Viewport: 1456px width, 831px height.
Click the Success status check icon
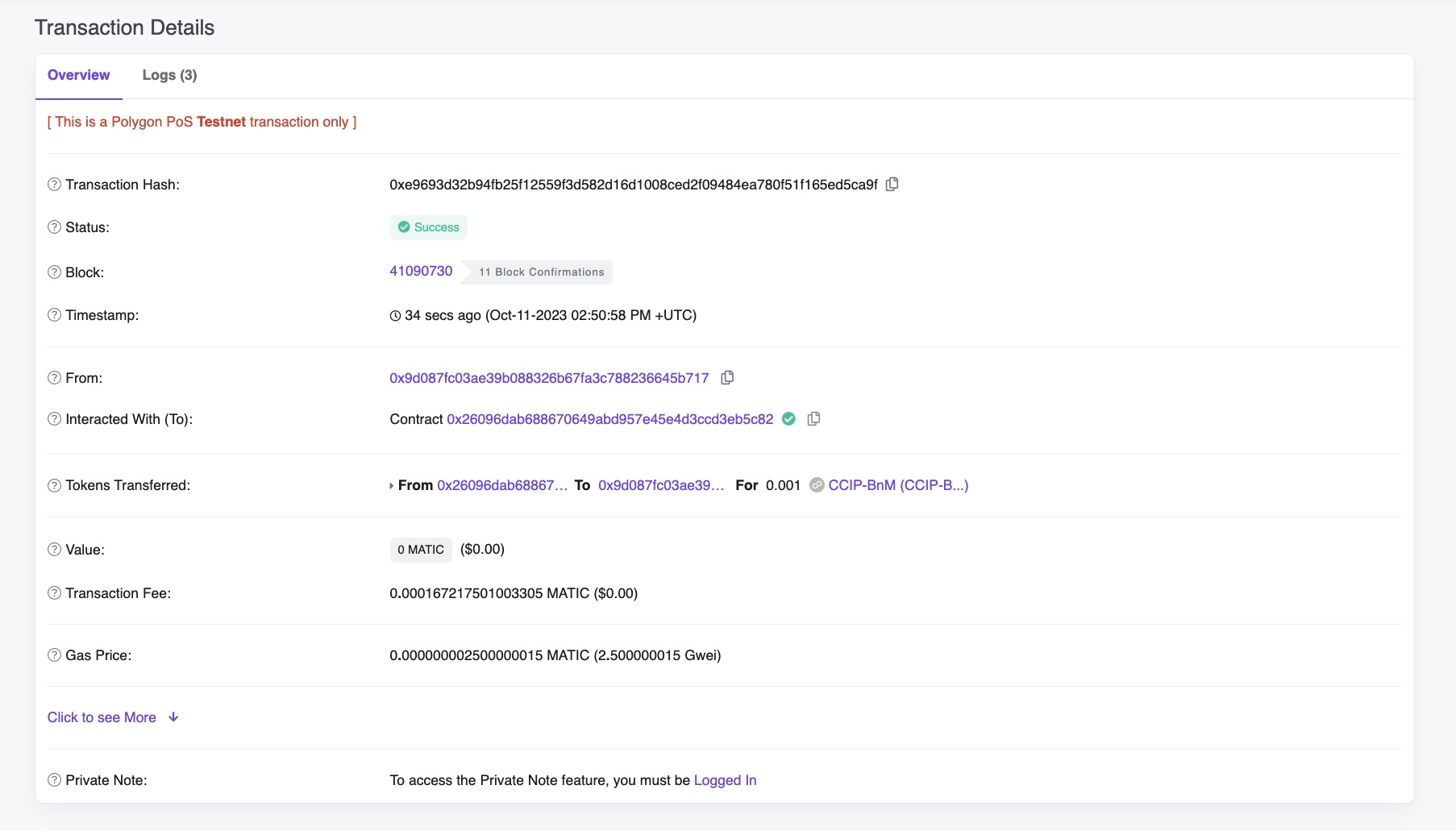[404, 227]
